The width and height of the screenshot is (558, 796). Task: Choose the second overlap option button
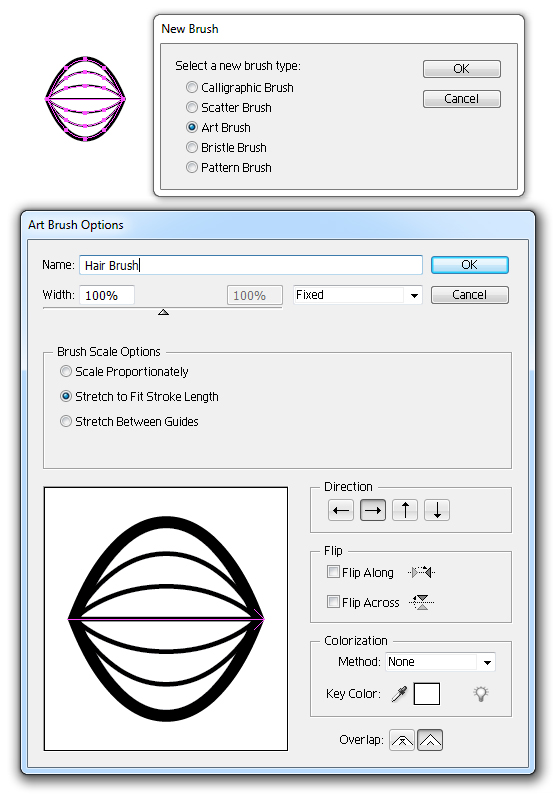(x=430, y=740)
